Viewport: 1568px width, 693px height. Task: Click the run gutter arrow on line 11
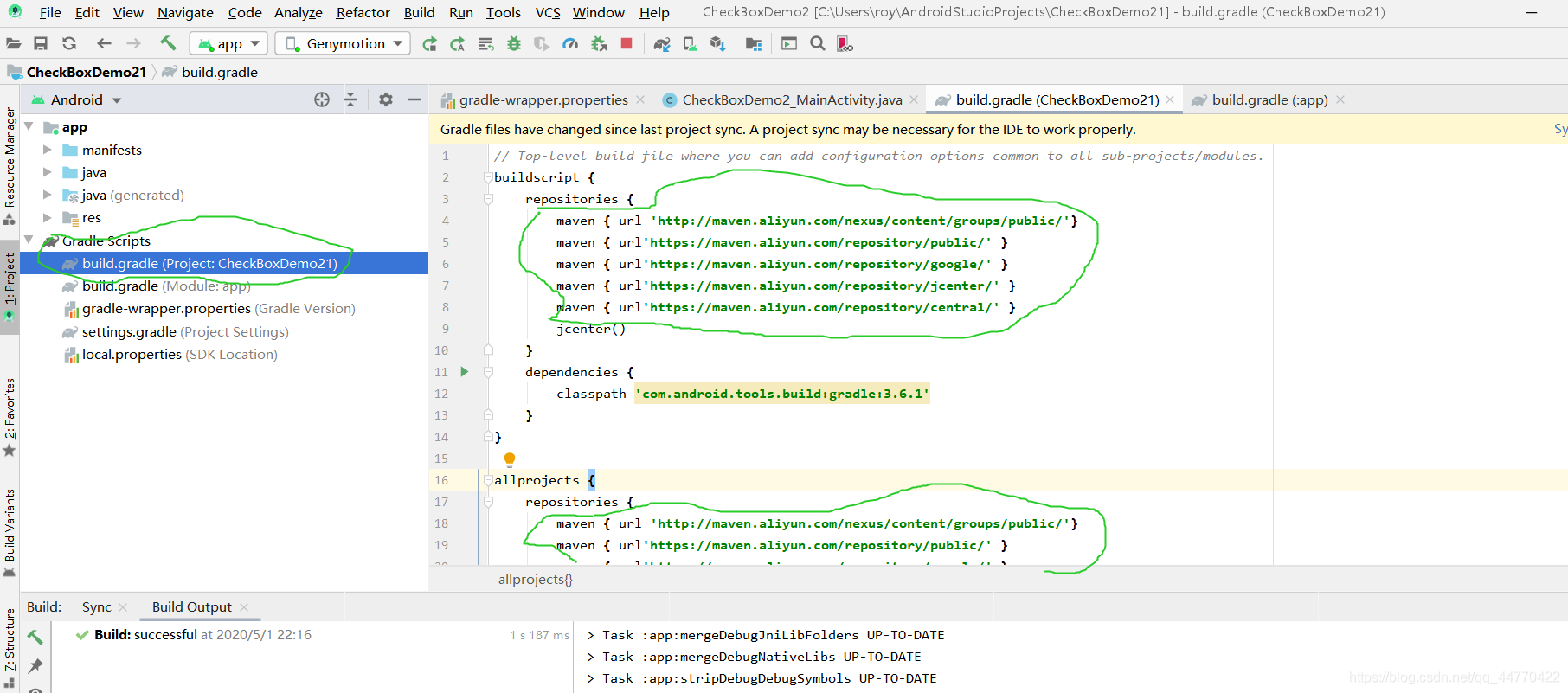pyautogui.click(x=465, y=372)
